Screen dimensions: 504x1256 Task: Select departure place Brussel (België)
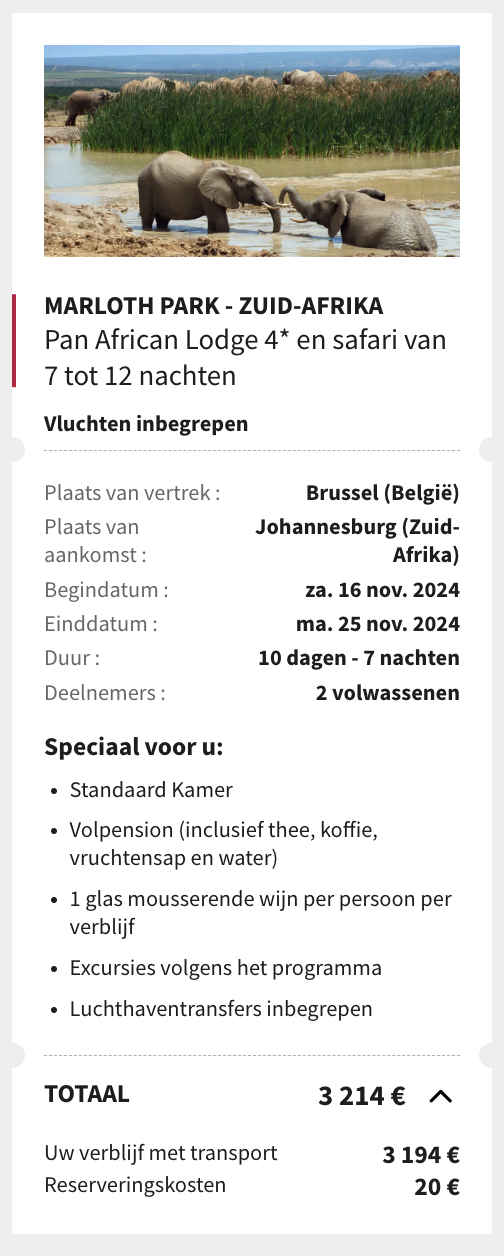383,492
